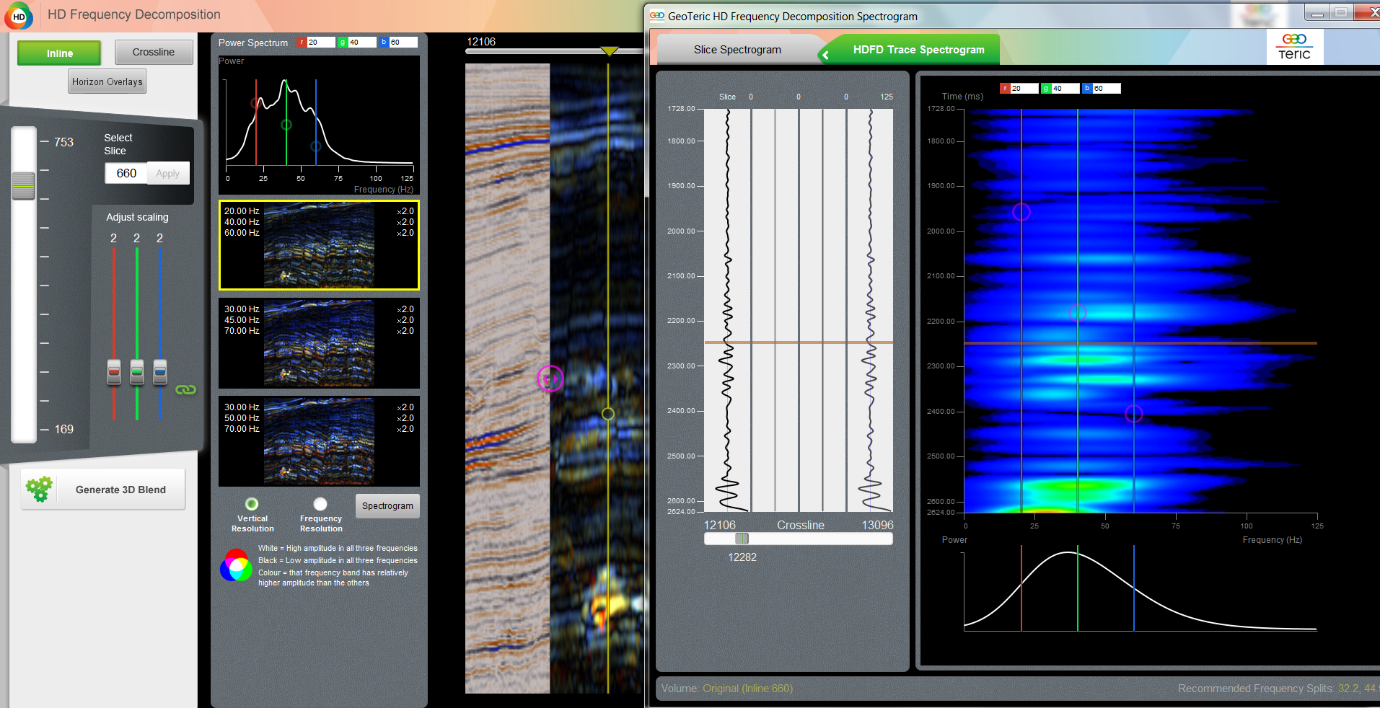Click the green chain link scaling icon
Viewport: 1380px width, 708px height.
pos(186,389)
